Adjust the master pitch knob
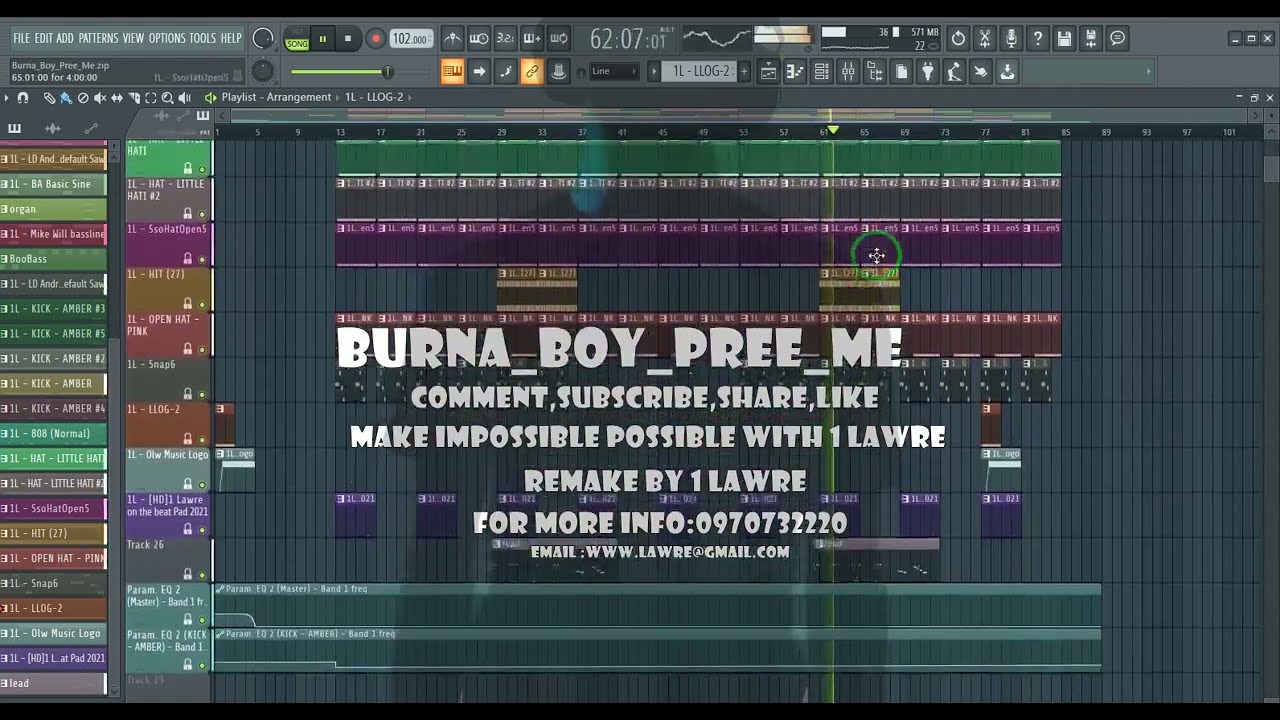Screen dimensions: 1280x720 [263, 71]
